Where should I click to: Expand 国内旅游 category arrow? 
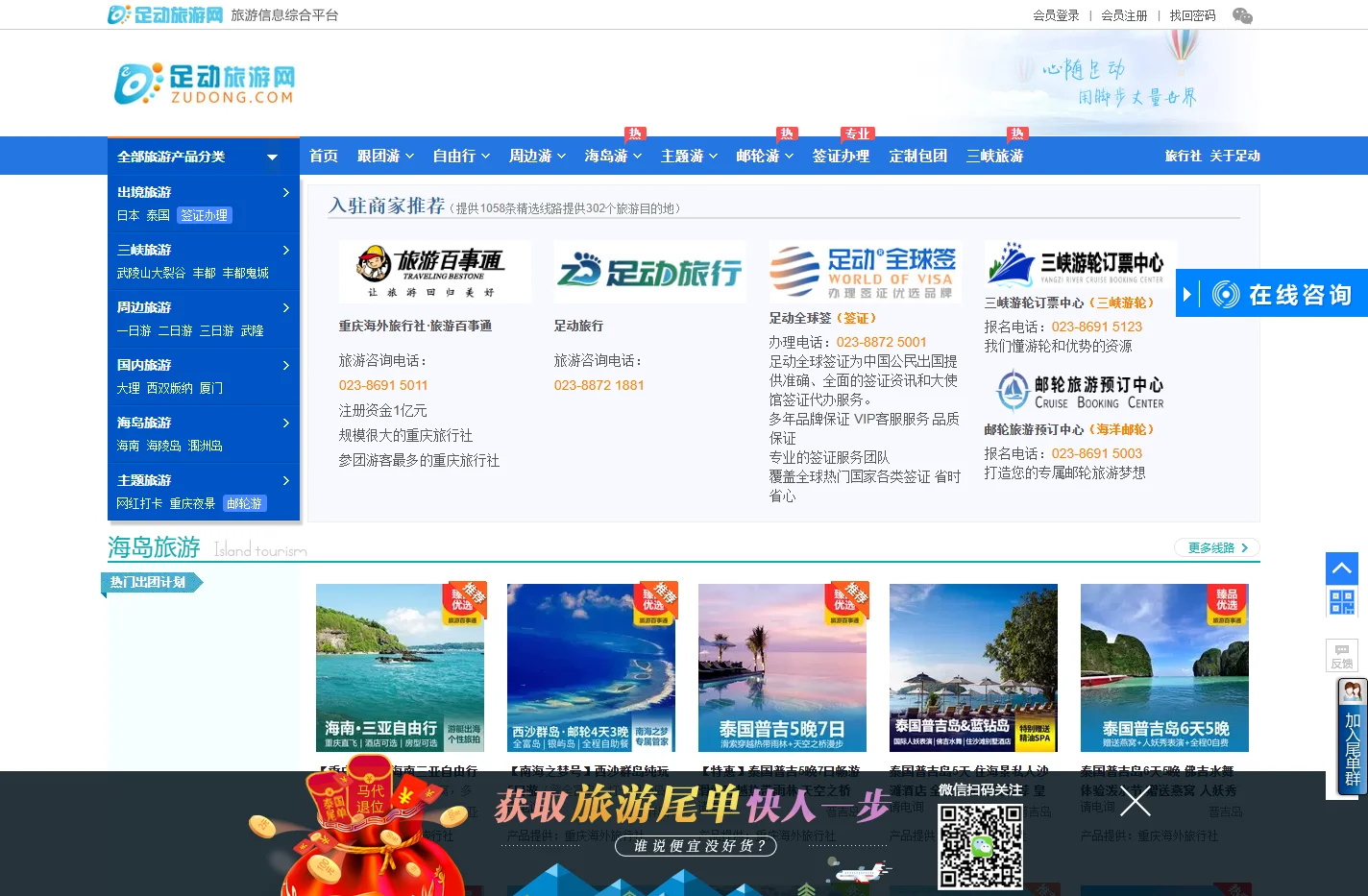tap(285, 365)
